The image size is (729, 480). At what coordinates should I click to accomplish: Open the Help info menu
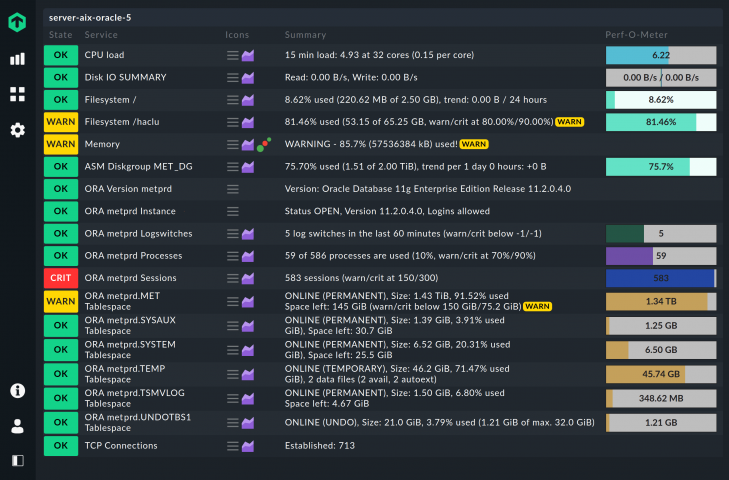point(17,390)
